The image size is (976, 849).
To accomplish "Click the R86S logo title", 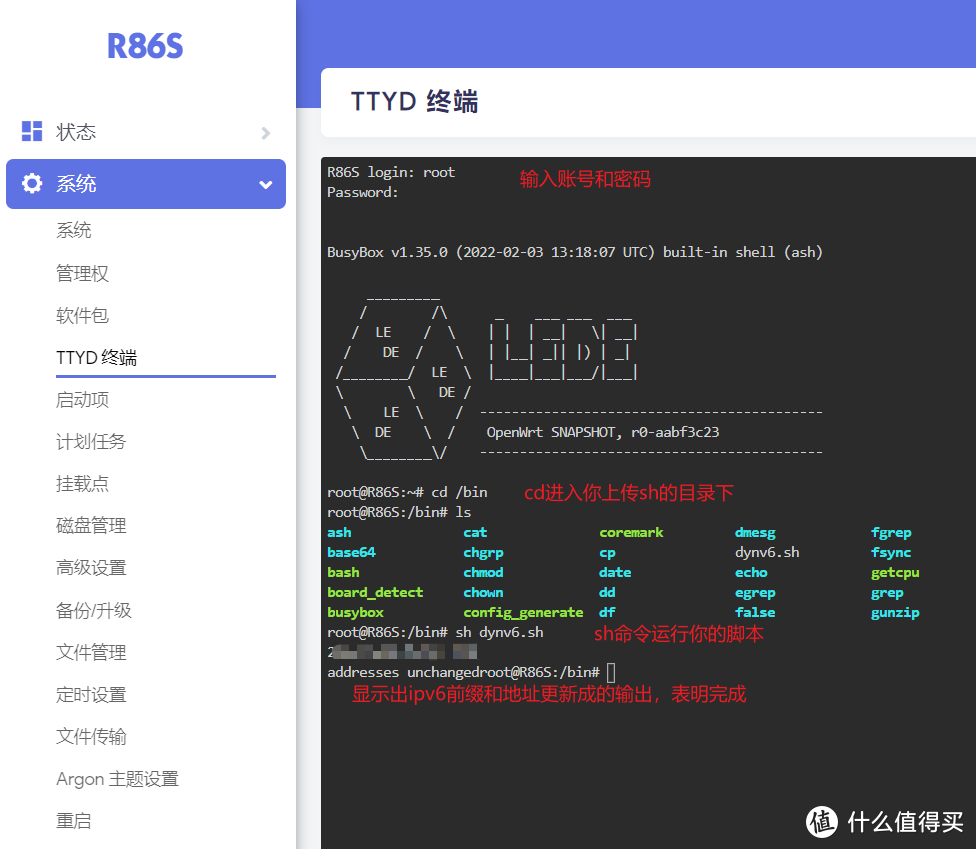I will pos(146,46).
